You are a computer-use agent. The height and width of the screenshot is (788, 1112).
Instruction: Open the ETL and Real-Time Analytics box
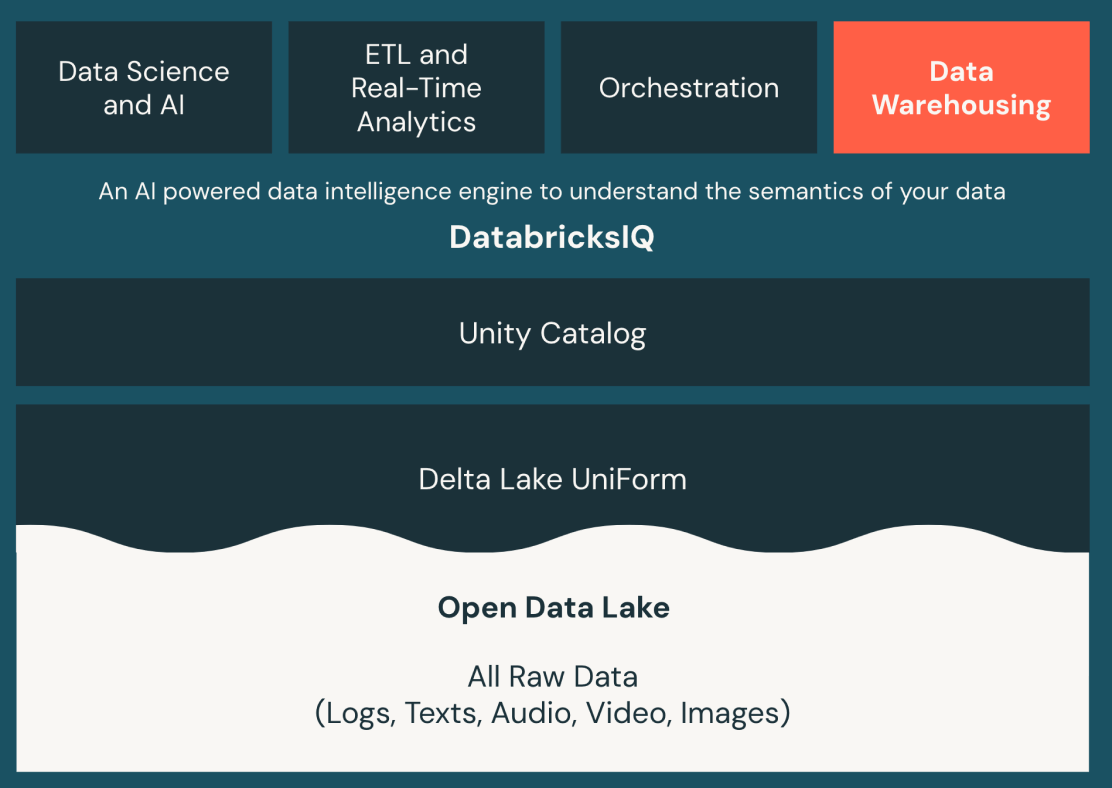pyautogui.click(x=416, y=88)
